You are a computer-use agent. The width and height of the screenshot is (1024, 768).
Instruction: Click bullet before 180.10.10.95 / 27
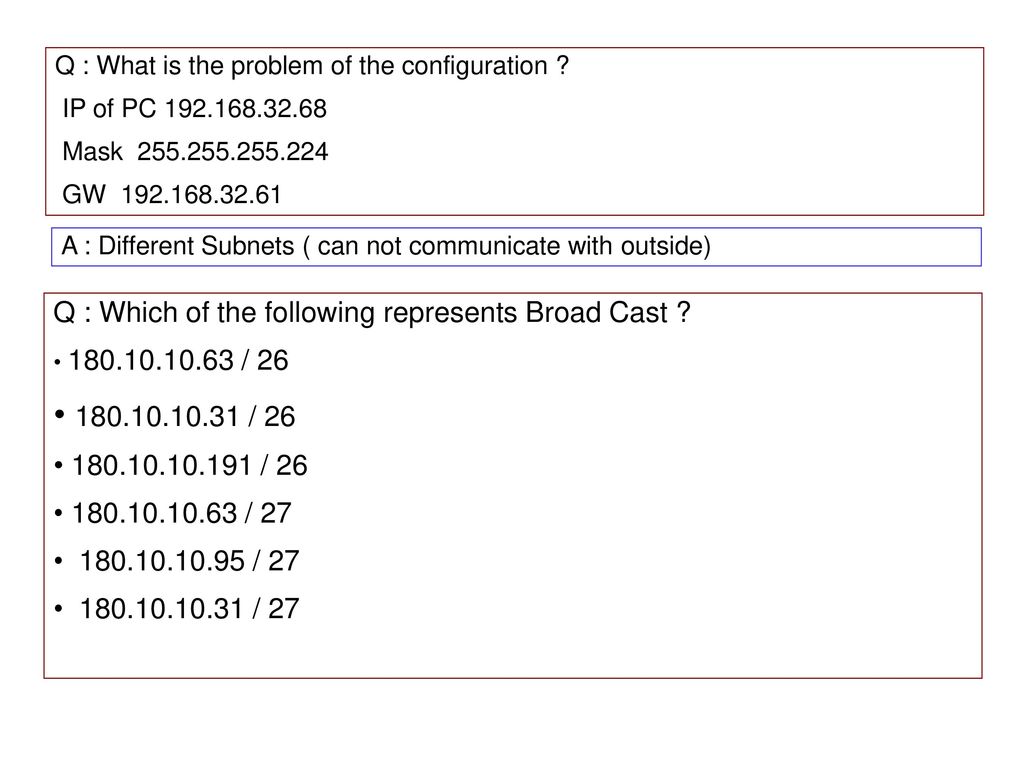[59, 561]
